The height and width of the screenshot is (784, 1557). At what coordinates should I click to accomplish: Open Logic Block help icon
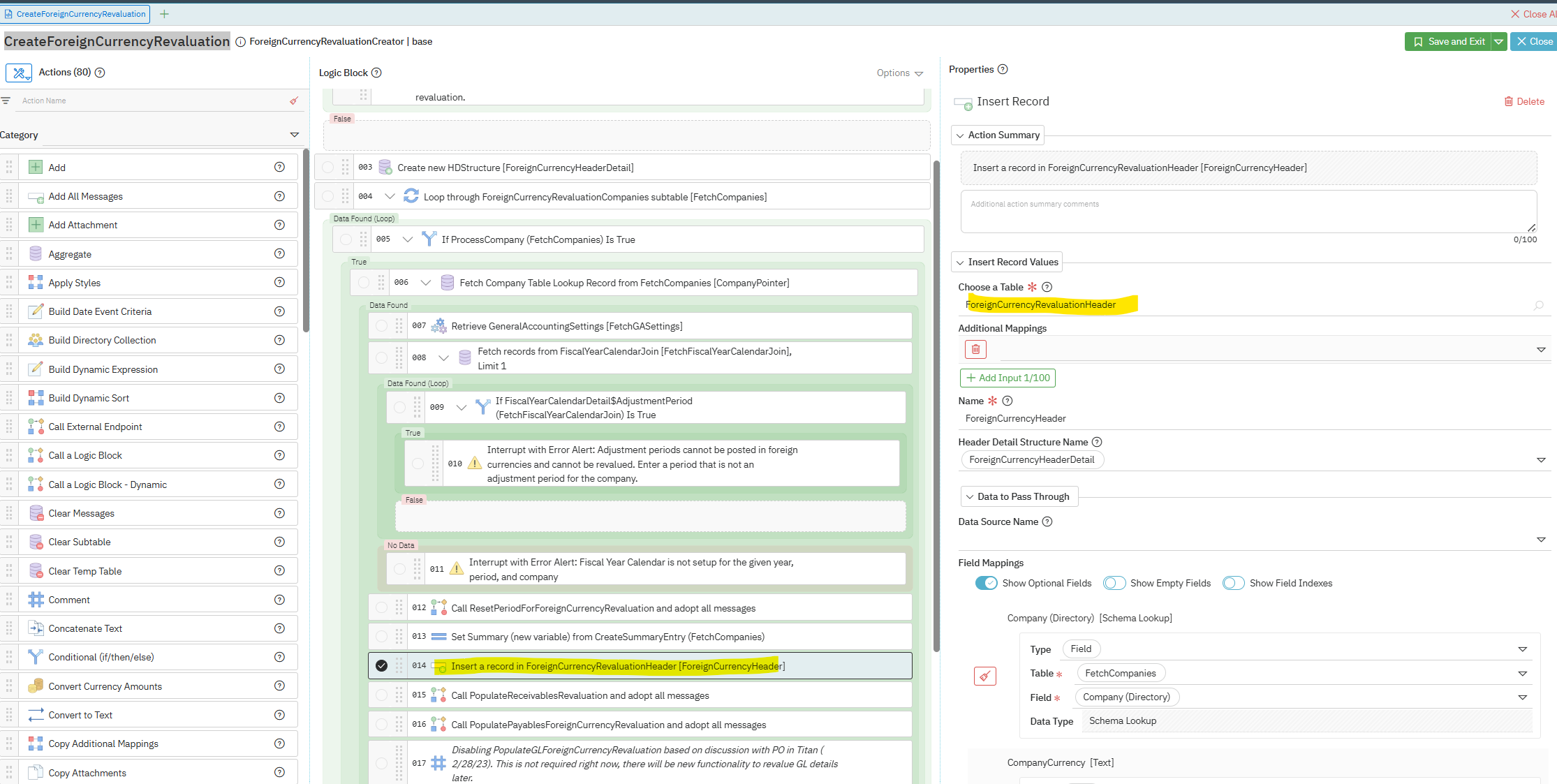point(376,73)
